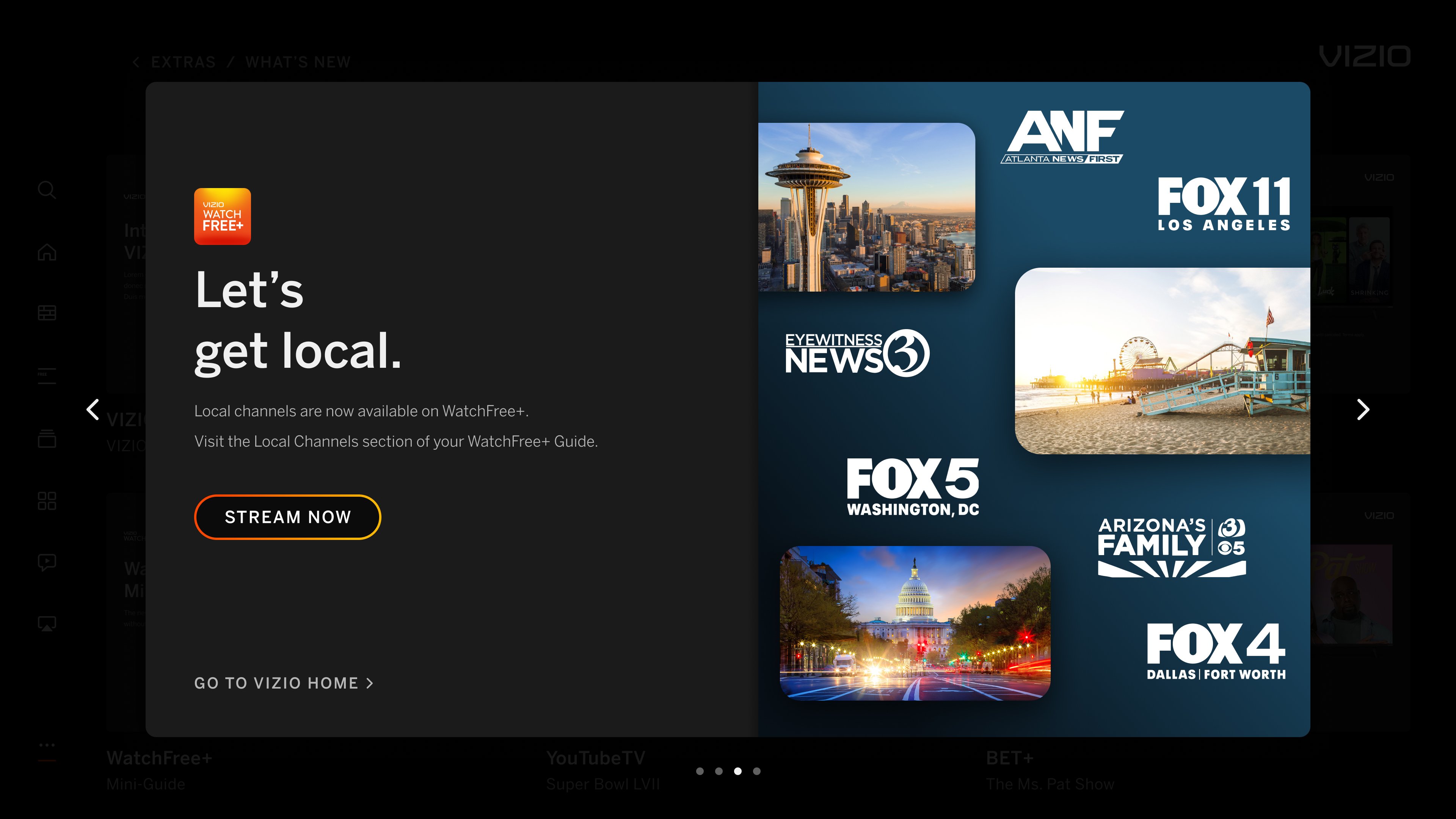Click 'Local channels are now available' text

(x=362, y=411)
